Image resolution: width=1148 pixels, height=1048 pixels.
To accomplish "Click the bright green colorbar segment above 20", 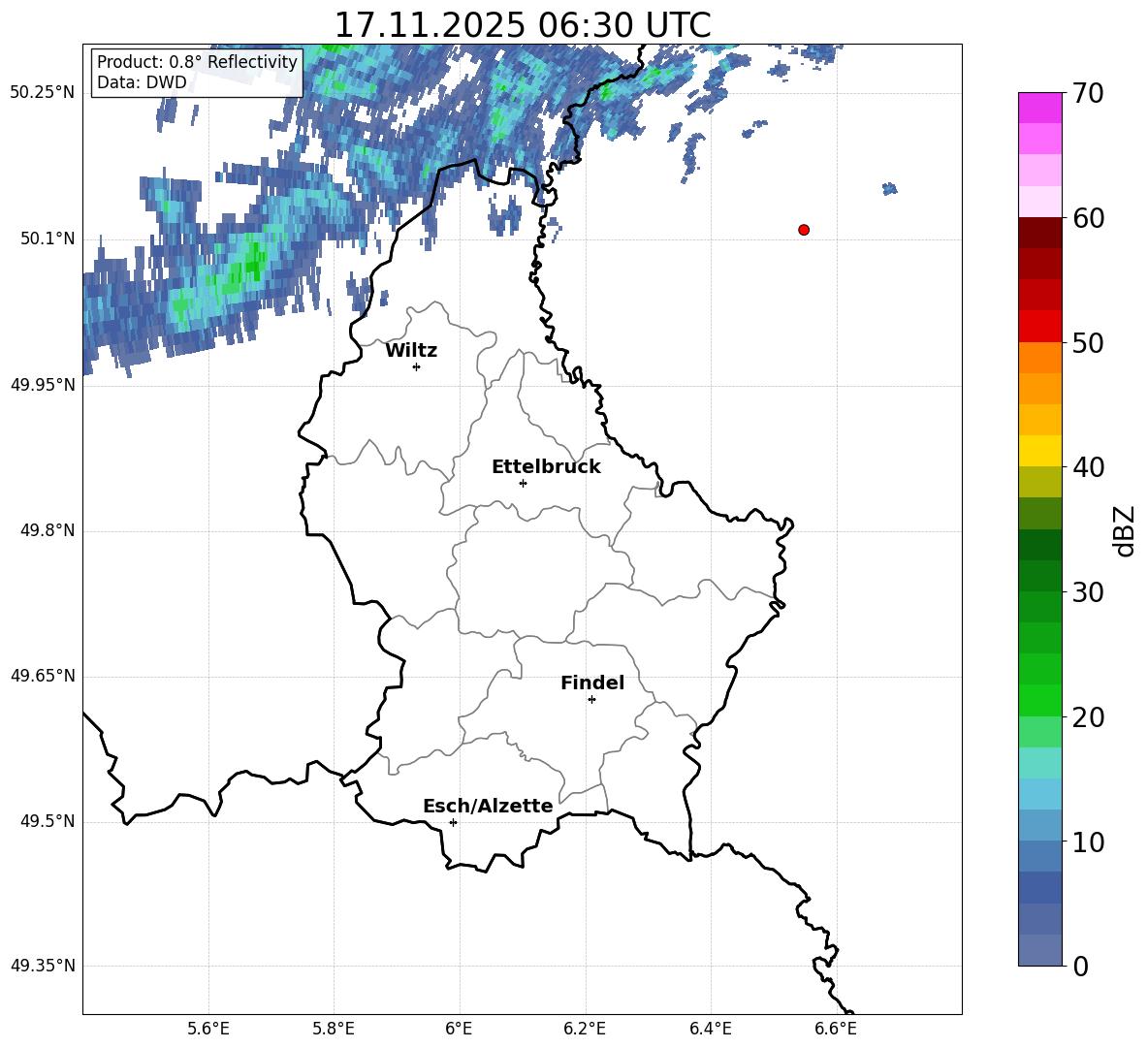I will click(x=1040, y=700).
